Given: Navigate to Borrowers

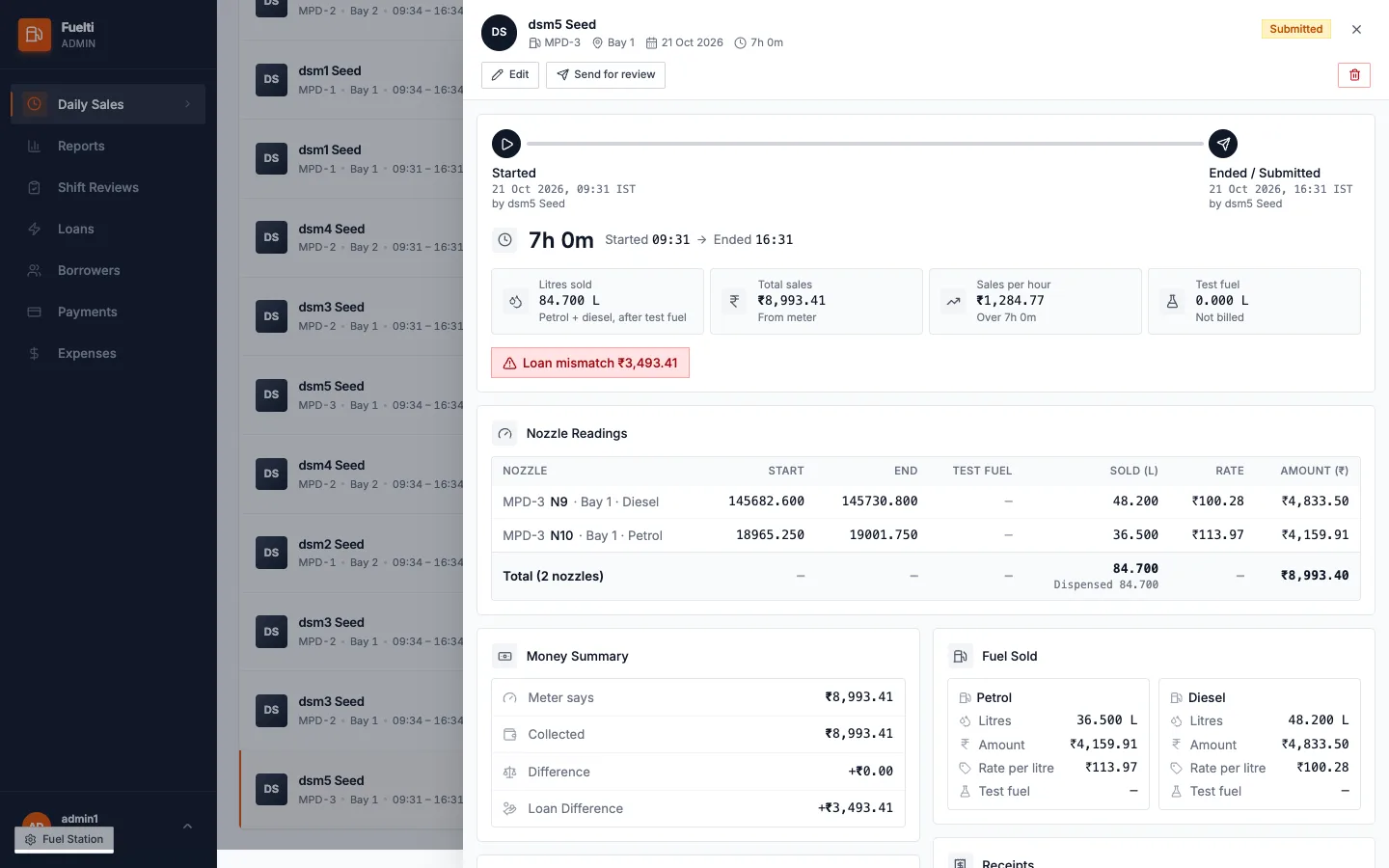Looking at the screenshot, I should pos(108,271).
